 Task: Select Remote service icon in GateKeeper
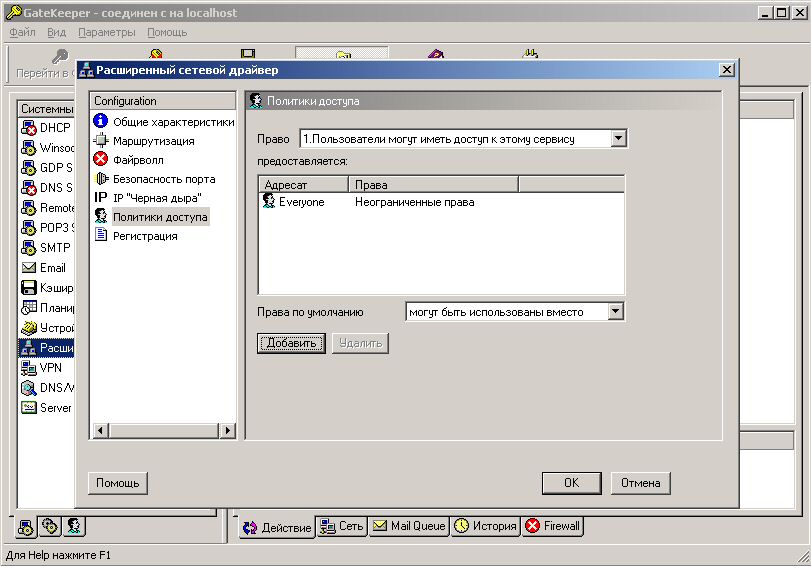pyautogui.click(x=28, y=208)
